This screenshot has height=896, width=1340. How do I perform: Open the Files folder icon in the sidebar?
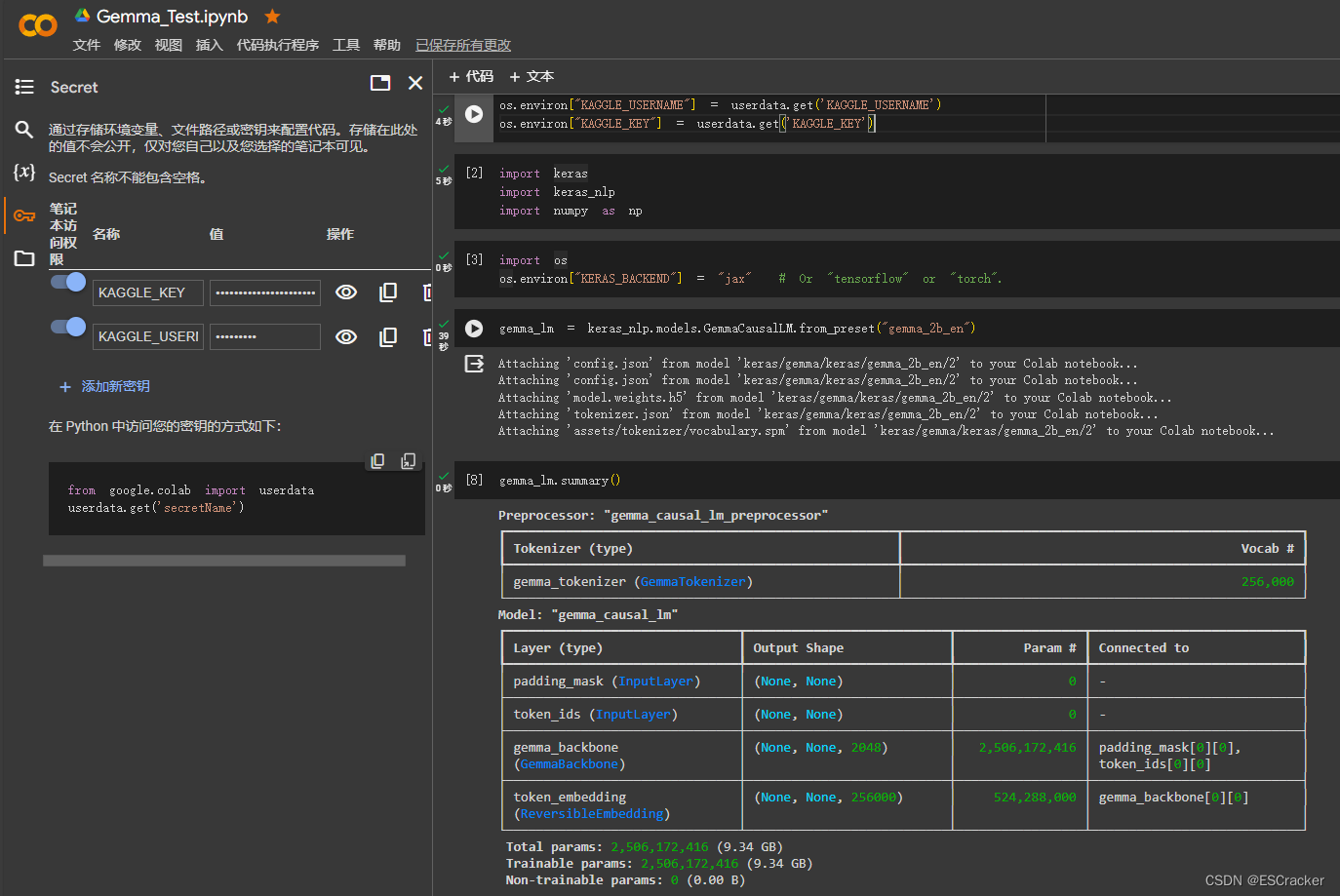click(x=24, y=258)
